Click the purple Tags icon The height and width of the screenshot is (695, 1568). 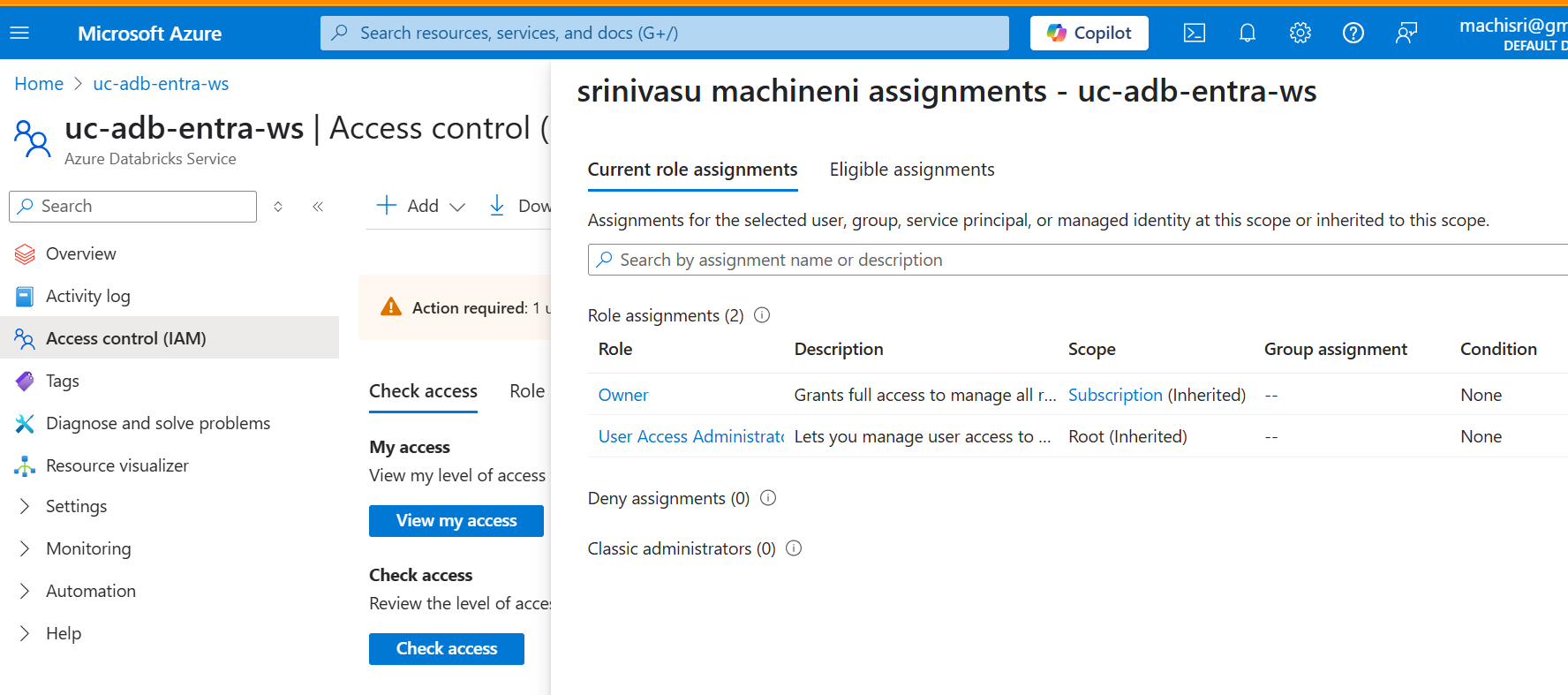25,381
